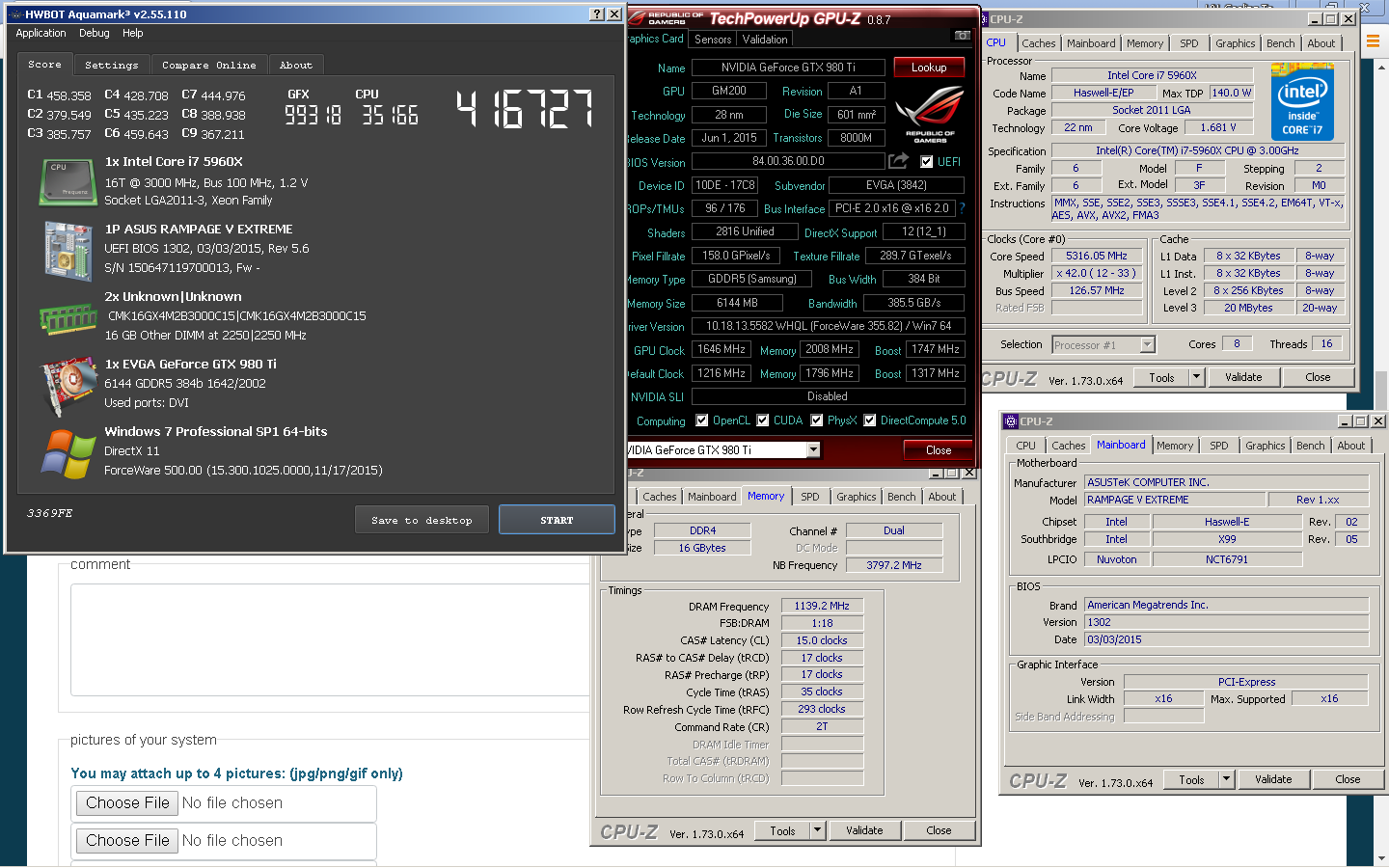Screen dimensions: 1389x868
Task: Click the motherboard icon next to ASUS RAMPAGE
Action: pyautogui.click(x=68, y=250)
